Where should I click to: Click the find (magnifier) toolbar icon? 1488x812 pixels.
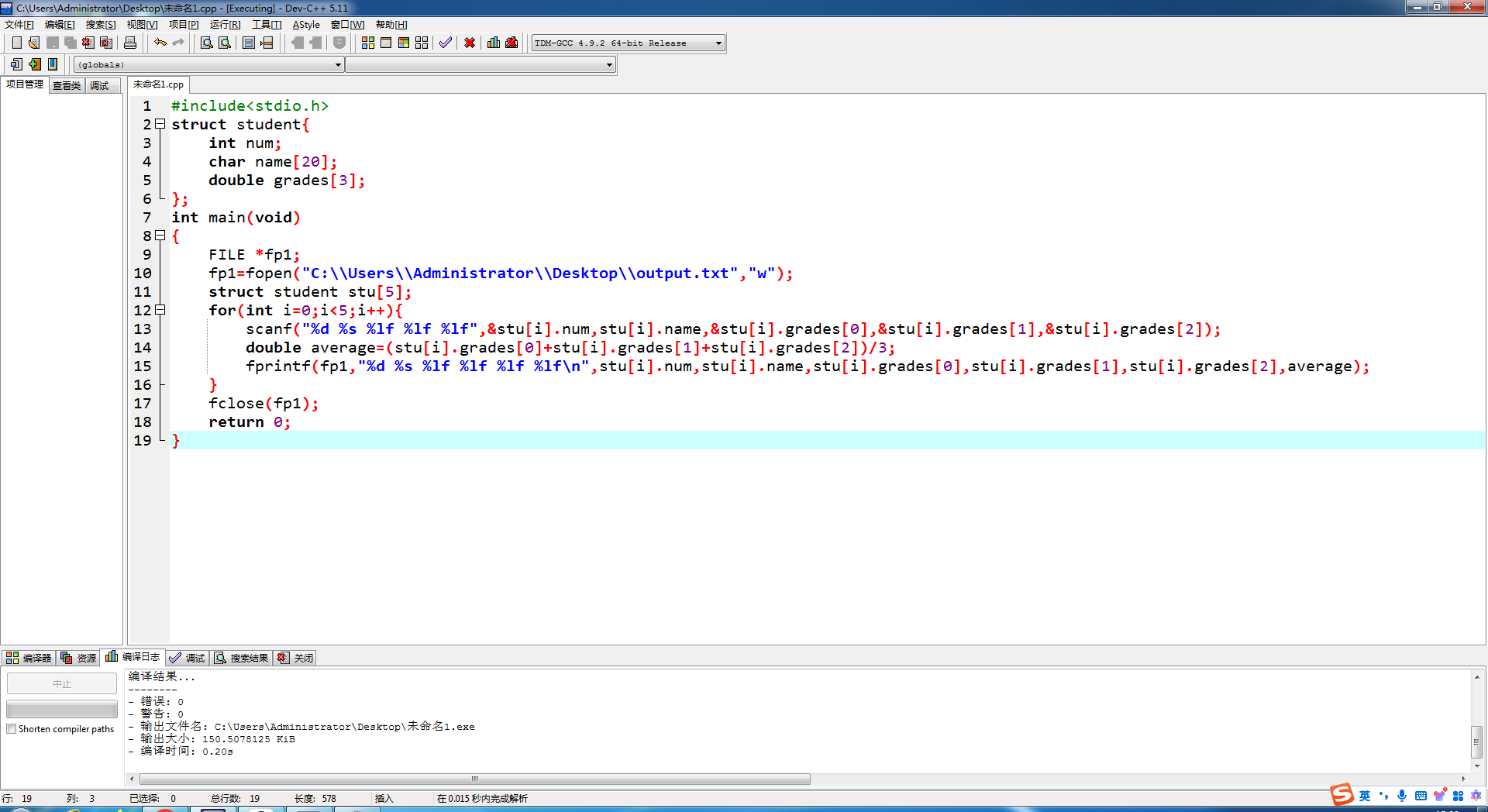click(x=207, y=43)
